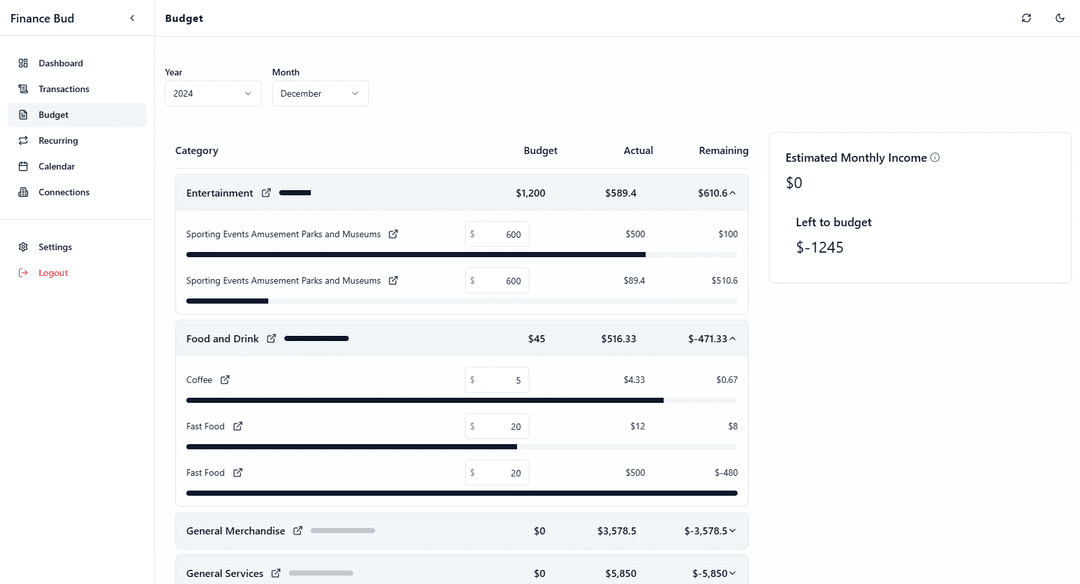Click Coffee remaining $0.67 value

pos(727,380)
